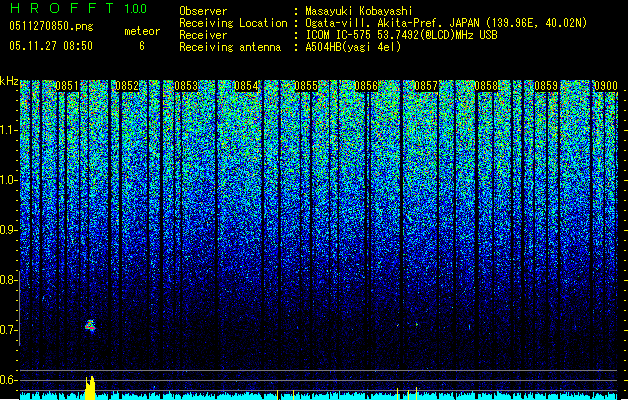Select receiver text ICOM IC-575 53.7492 MHz USB
Screen dimensions: 629x400
(x=401, y=35)
